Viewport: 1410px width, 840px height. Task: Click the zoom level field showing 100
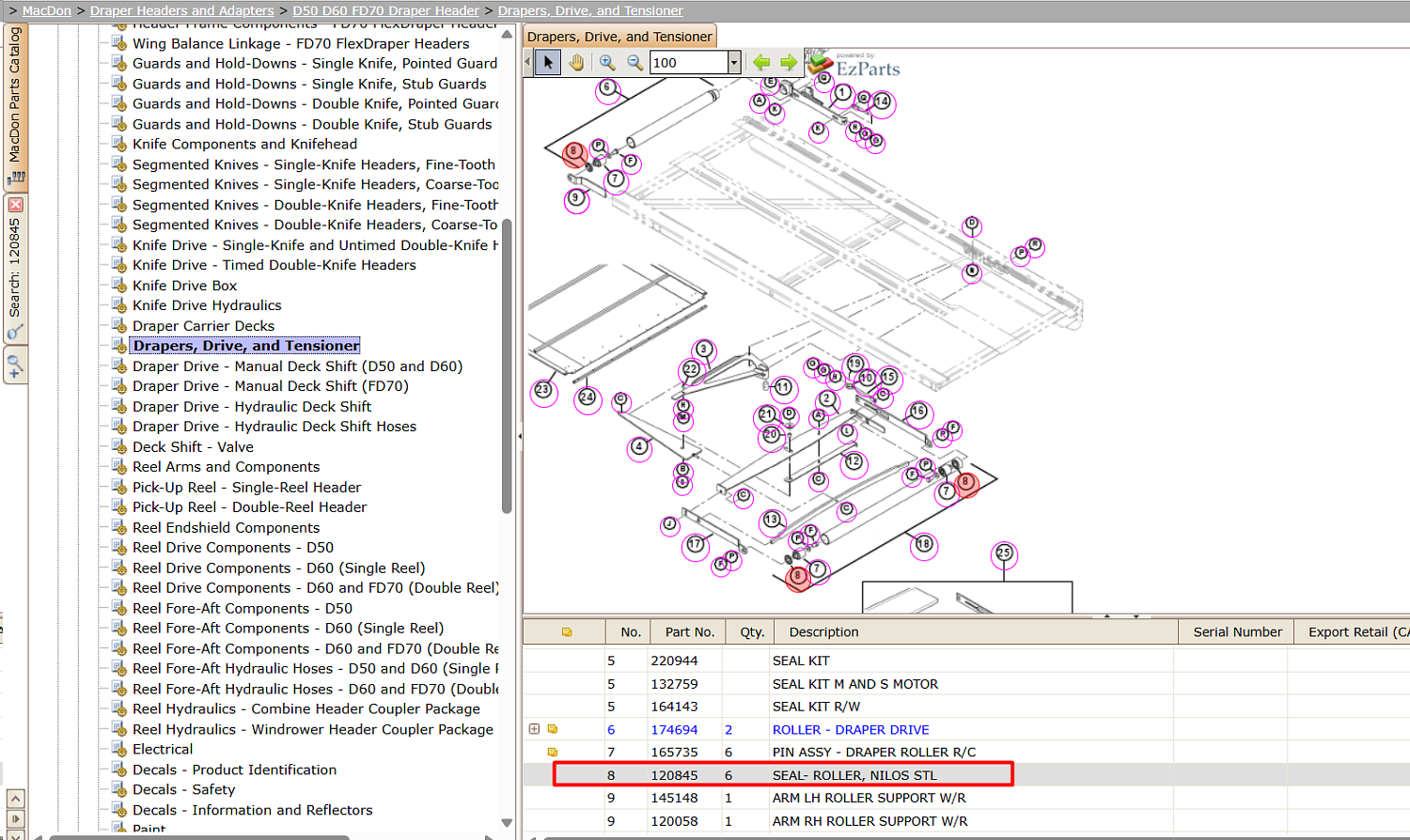(x=689, y=62)
